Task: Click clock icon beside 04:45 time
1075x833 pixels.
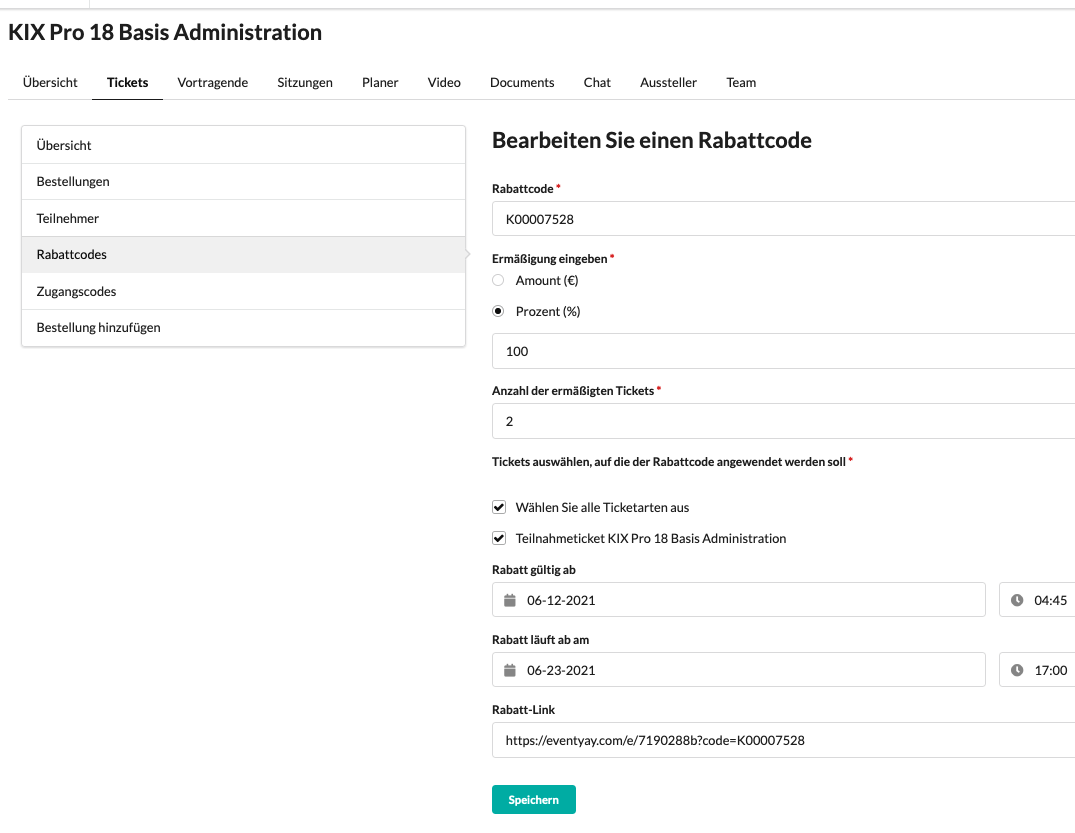Action: pyautogui.click(x=1017, y=600)
